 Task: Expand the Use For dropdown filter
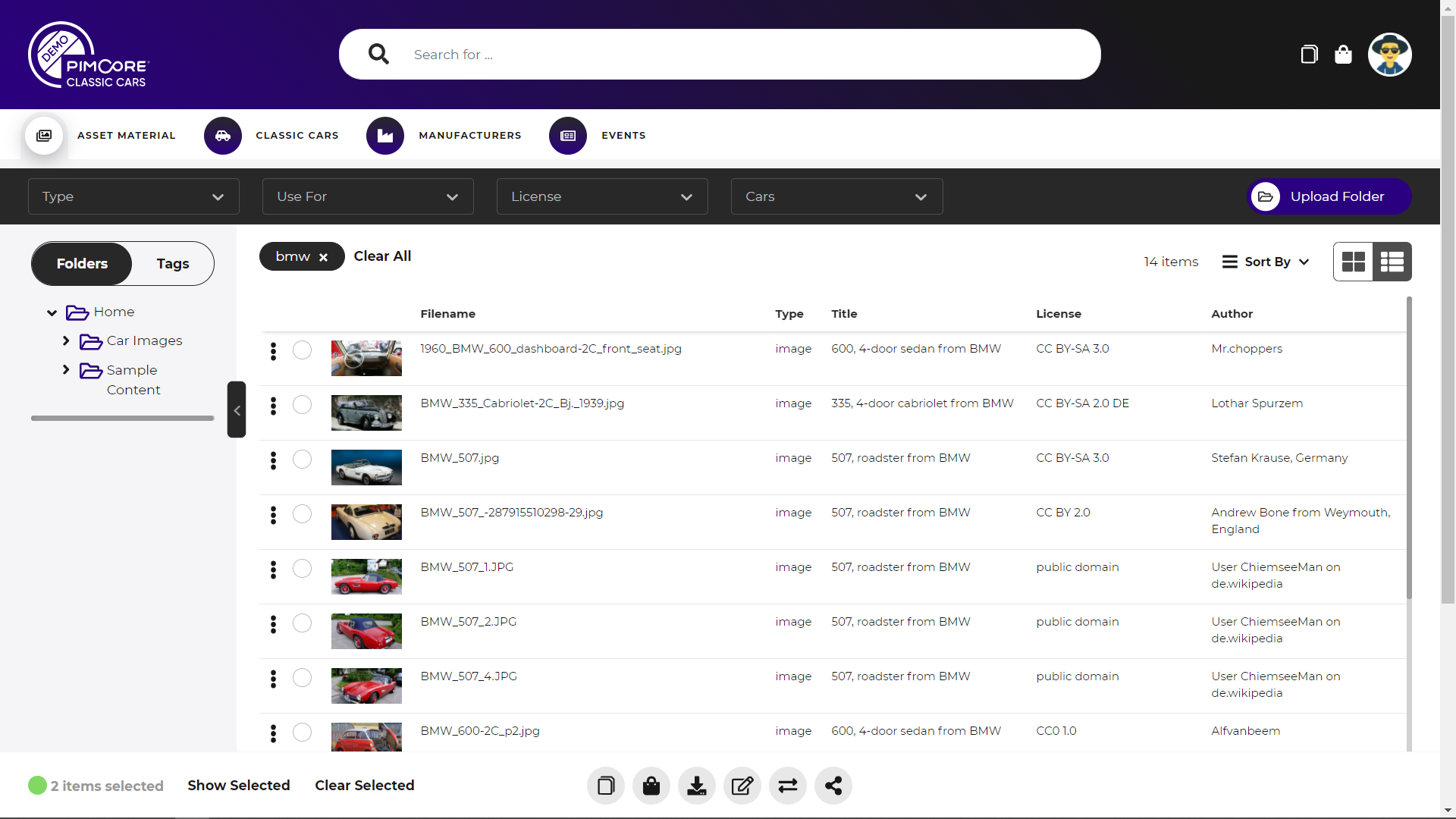coord(368,196)
